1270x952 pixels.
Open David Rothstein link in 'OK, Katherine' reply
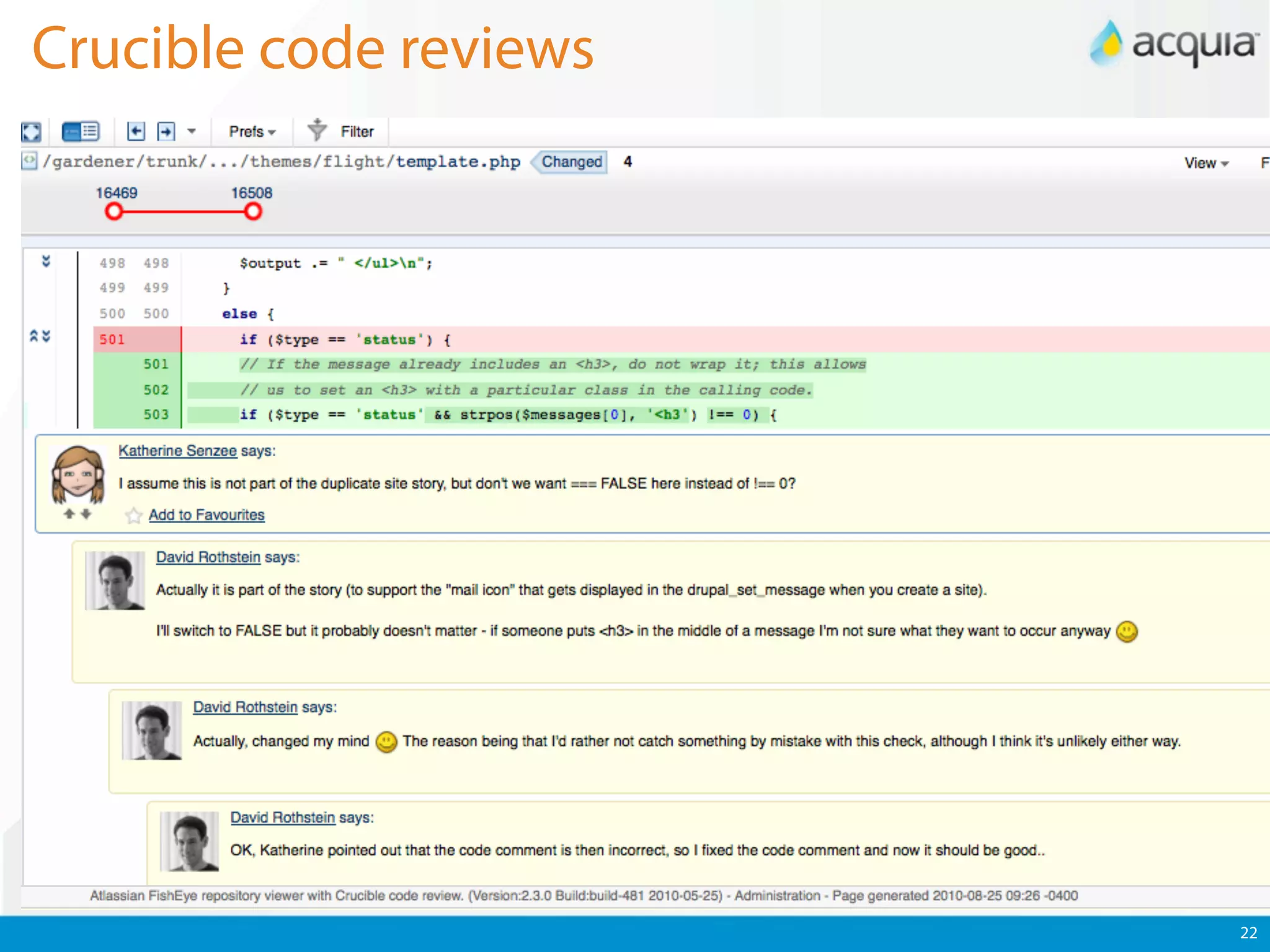(x=283, y=818)
